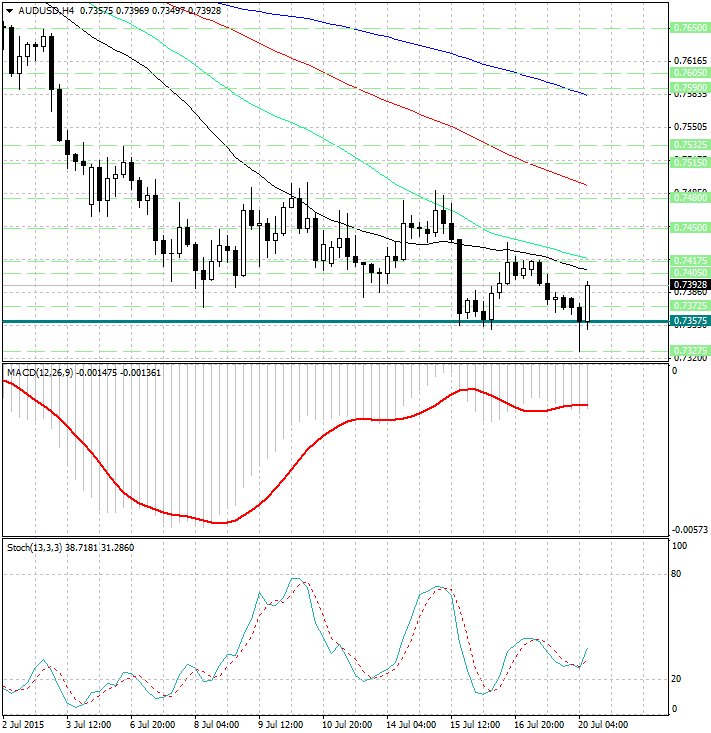The image size is (711, 733).
Task: Select the 0.73275 price level label
Action: point(690,351)
